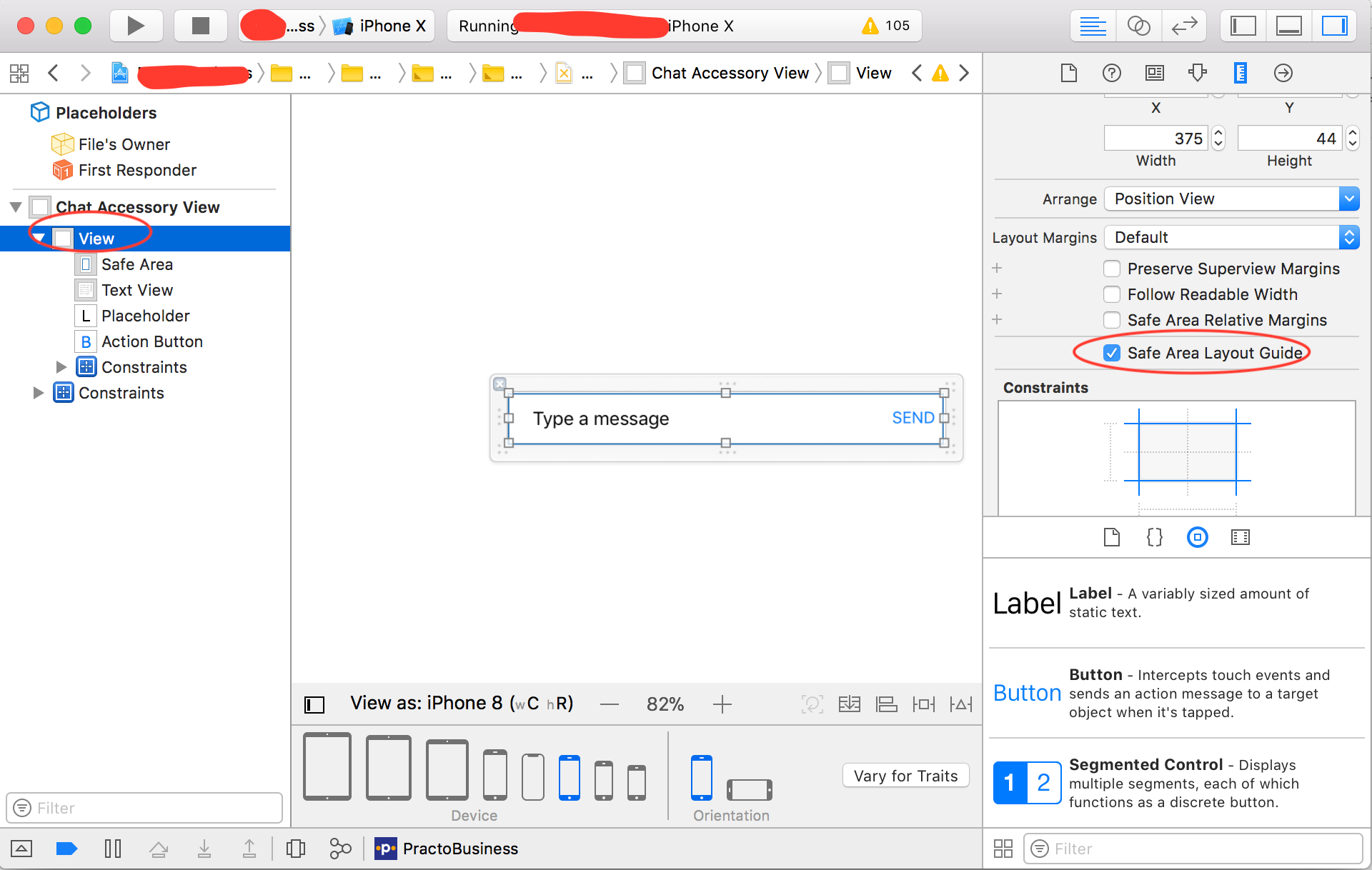Open the Position View dropdown
Image resolution: width=1372 pixels, height=870 pixels.
pyautogui.click(x=1231, y=199)
